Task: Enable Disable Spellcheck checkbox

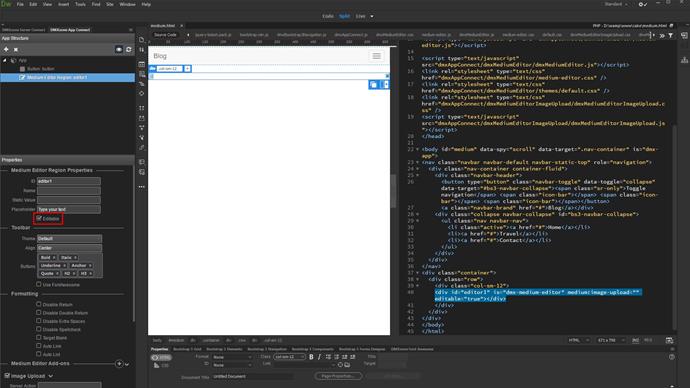Action: tap(39, 329)
